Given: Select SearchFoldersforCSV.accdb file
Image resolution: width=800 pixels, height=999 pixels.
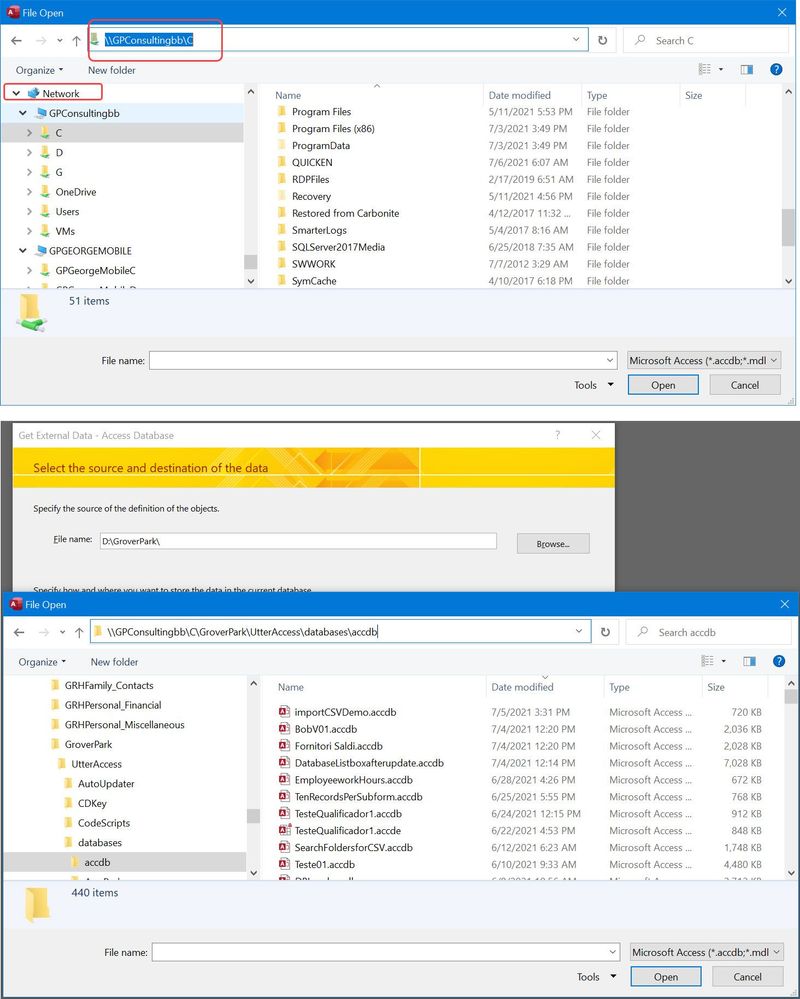Looking at the screenshot, I should (x=354, y=847).
